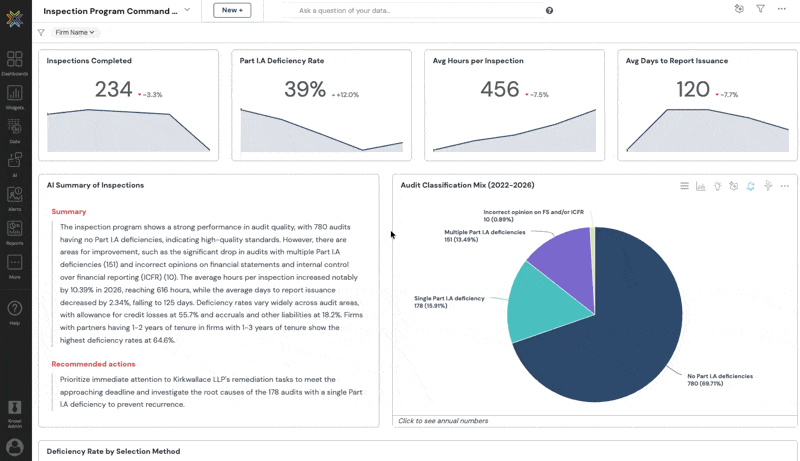Click the 'Inspections Completed' trend chart
The image size is (800, 461).
pyautogui.click(x=129, y=131)
